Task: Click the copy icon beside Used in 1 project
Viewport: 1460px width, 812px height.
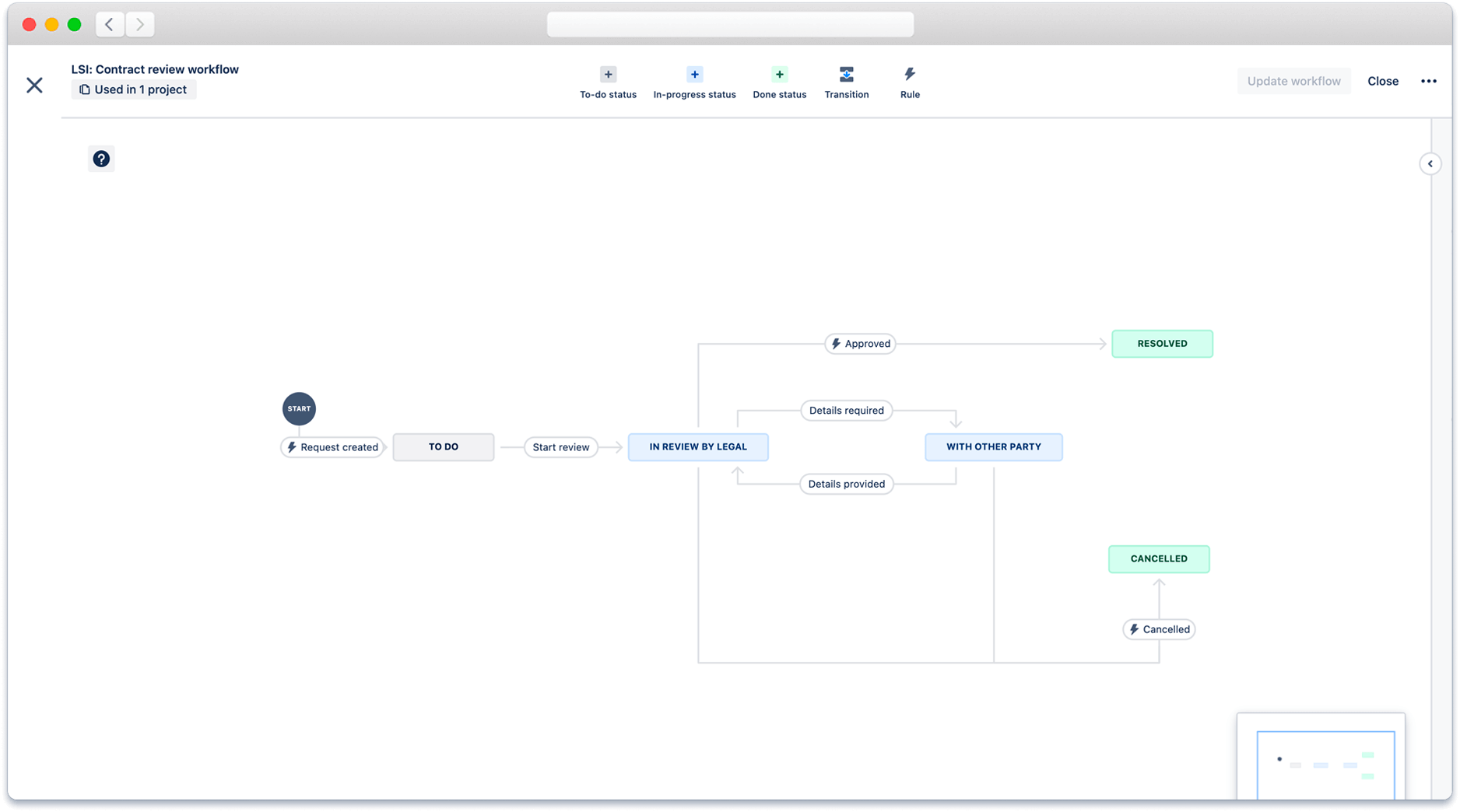Action: point(84,89)
